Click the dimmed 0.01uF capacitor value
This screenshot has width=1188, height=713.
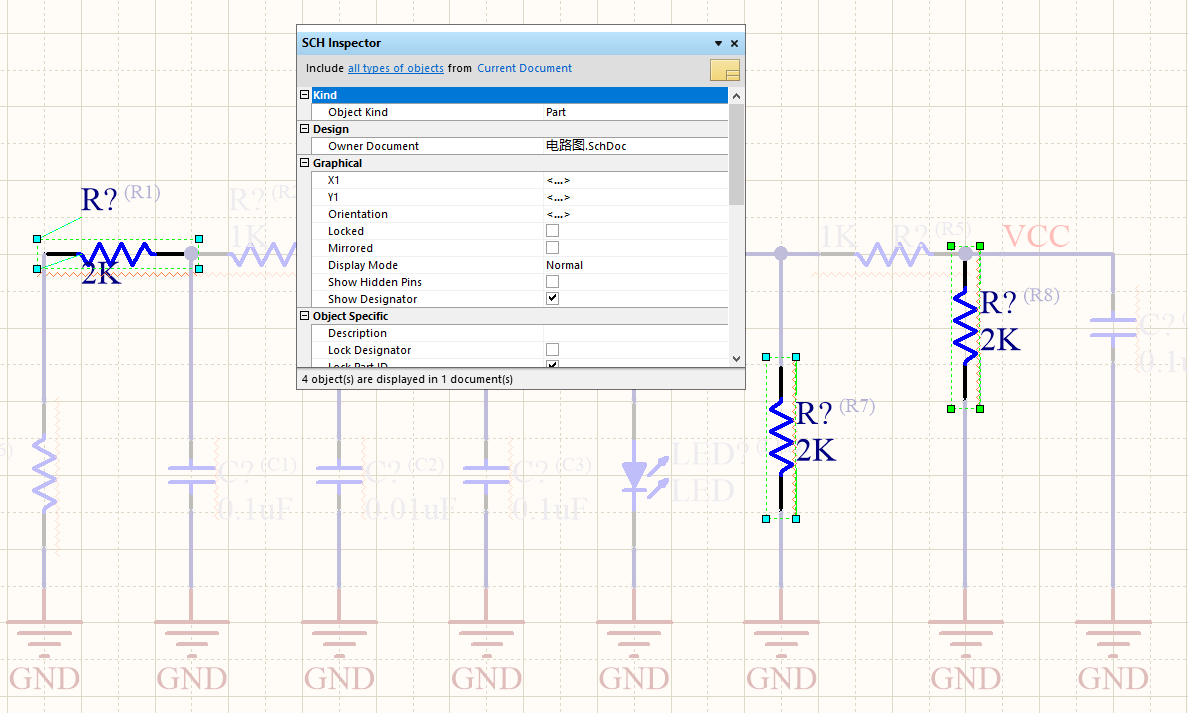[x=410, y=508]
